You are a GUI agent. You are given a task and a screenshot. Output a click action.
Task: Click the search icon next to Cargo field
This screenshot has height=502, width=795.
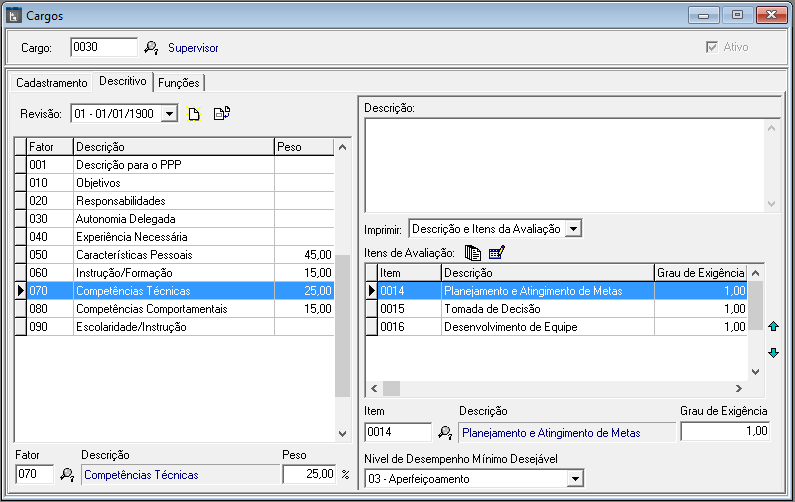click(x=151, y=48)
